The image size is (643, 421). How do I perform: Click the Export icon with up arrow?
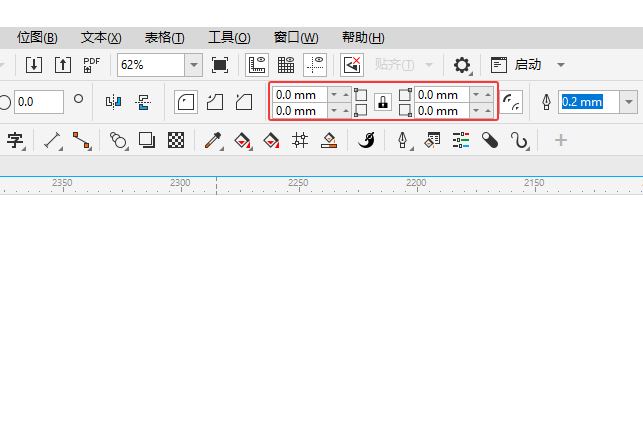coord(63,65)
